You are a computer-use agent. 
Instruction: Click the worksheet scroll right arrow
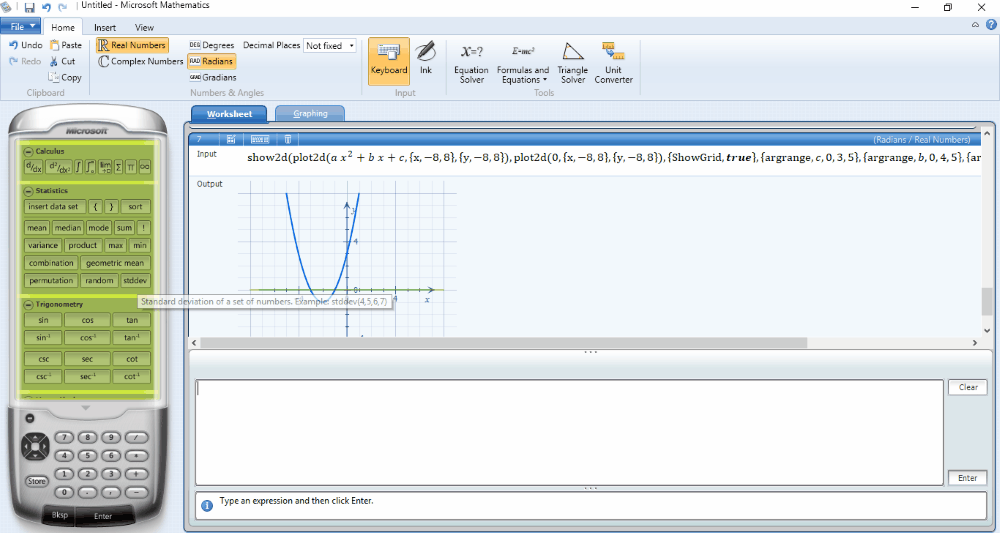[x=974, y=343]
